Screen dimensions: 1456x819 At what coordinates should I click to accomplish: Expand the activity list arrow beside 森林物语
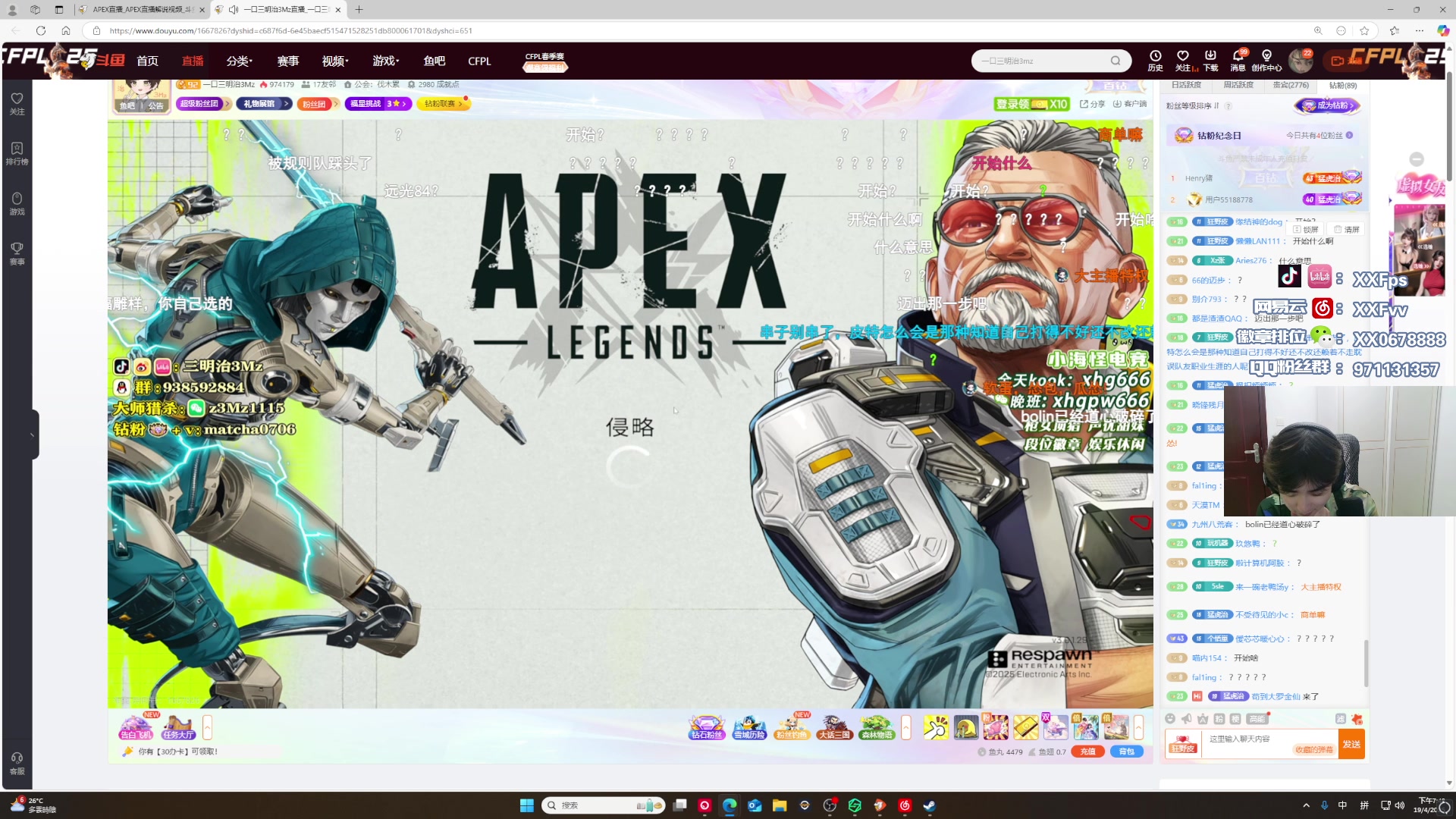click(905, 727)
